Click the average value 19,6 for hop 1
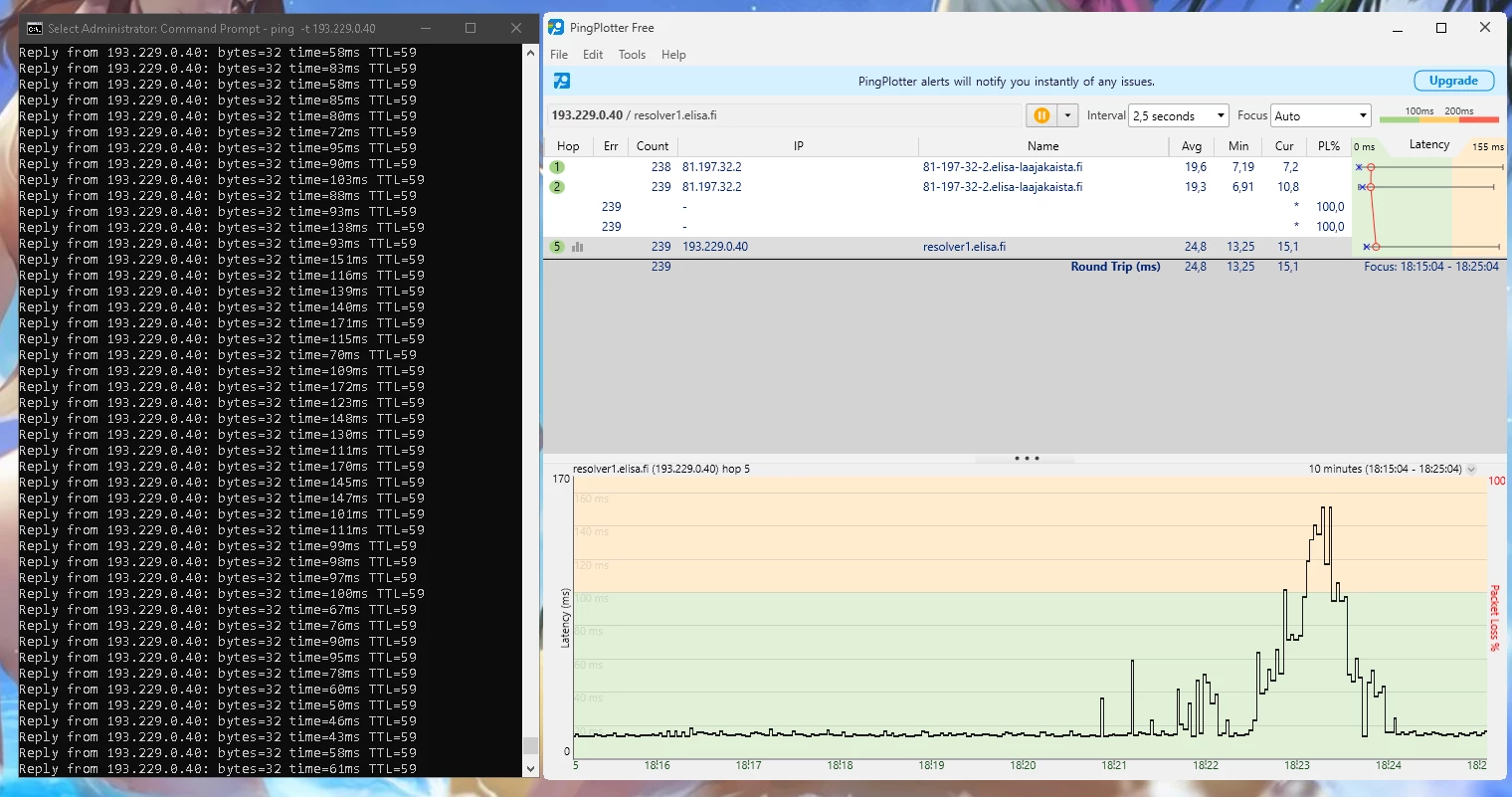This screenshot has width=1512, height=797. [x=1196, y=167]
